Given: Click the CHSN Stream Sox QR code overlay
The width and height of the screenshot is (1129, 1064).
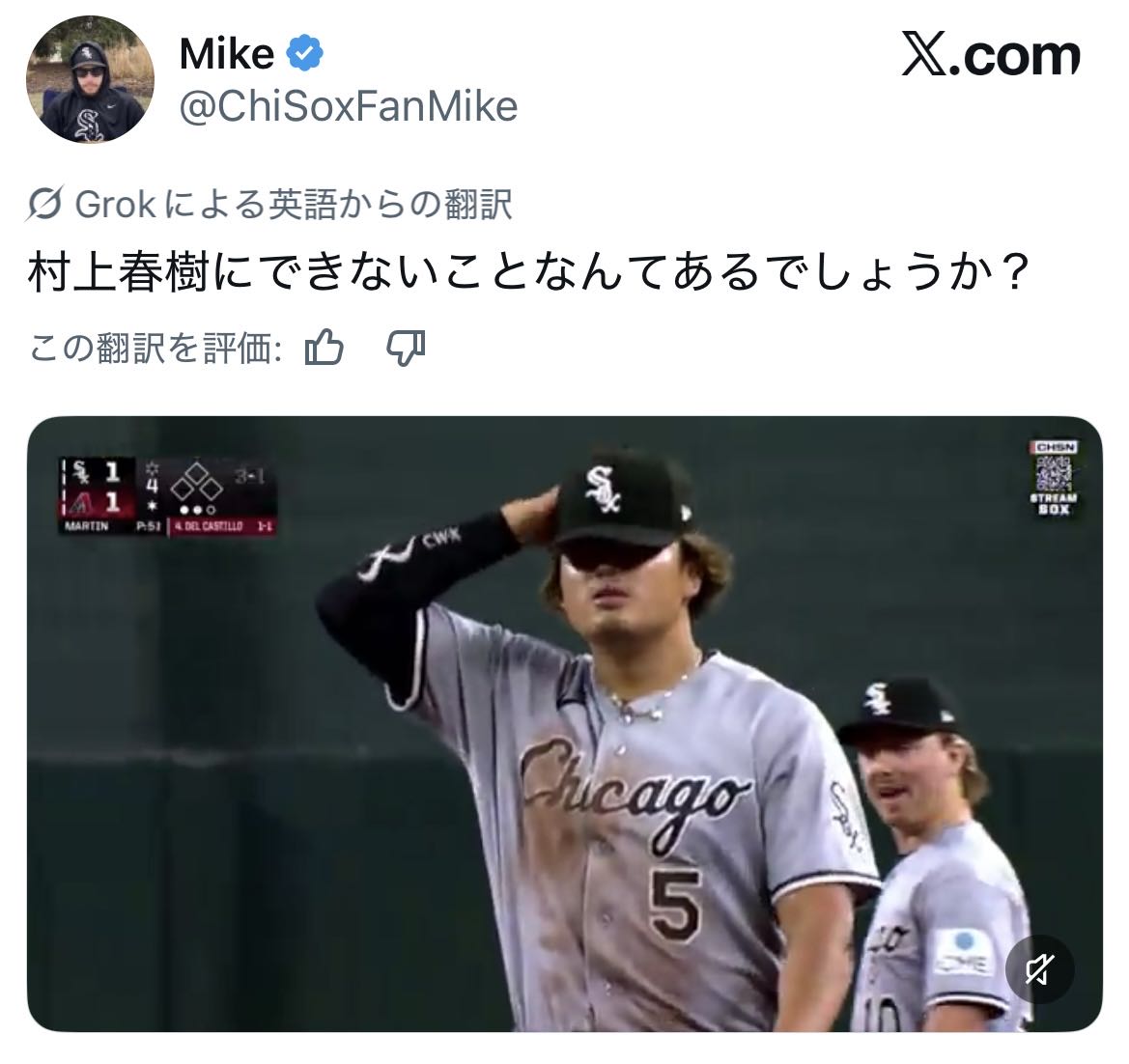Looking at the screenshot, I should [x=1054, y=477].
